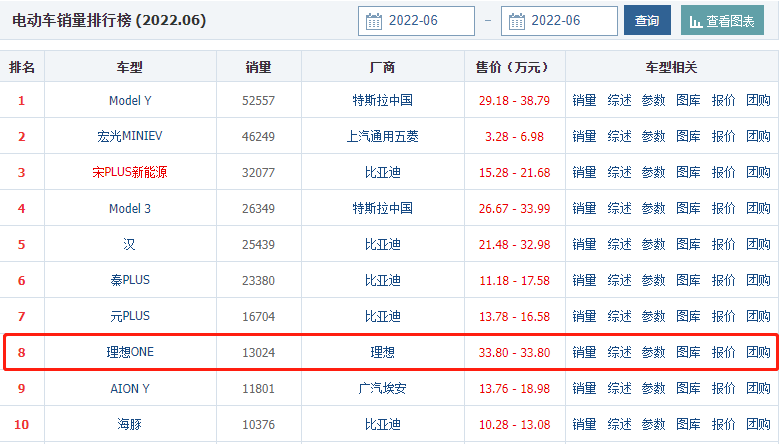The width and height of the screenshot is (780, 444).
Task: View 参数 for 宋PLUS新能源 row
Action: pyautogui.click(x=653, y=172)
